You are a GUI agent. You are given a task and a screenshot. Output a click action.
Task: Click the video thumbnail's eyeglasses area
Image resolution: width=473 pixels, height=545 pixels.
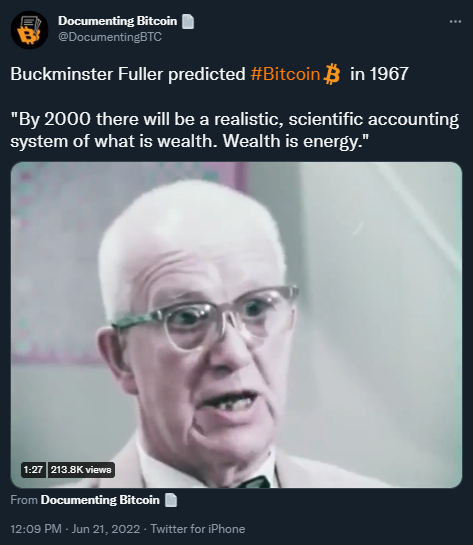click(x=205, y=318)
